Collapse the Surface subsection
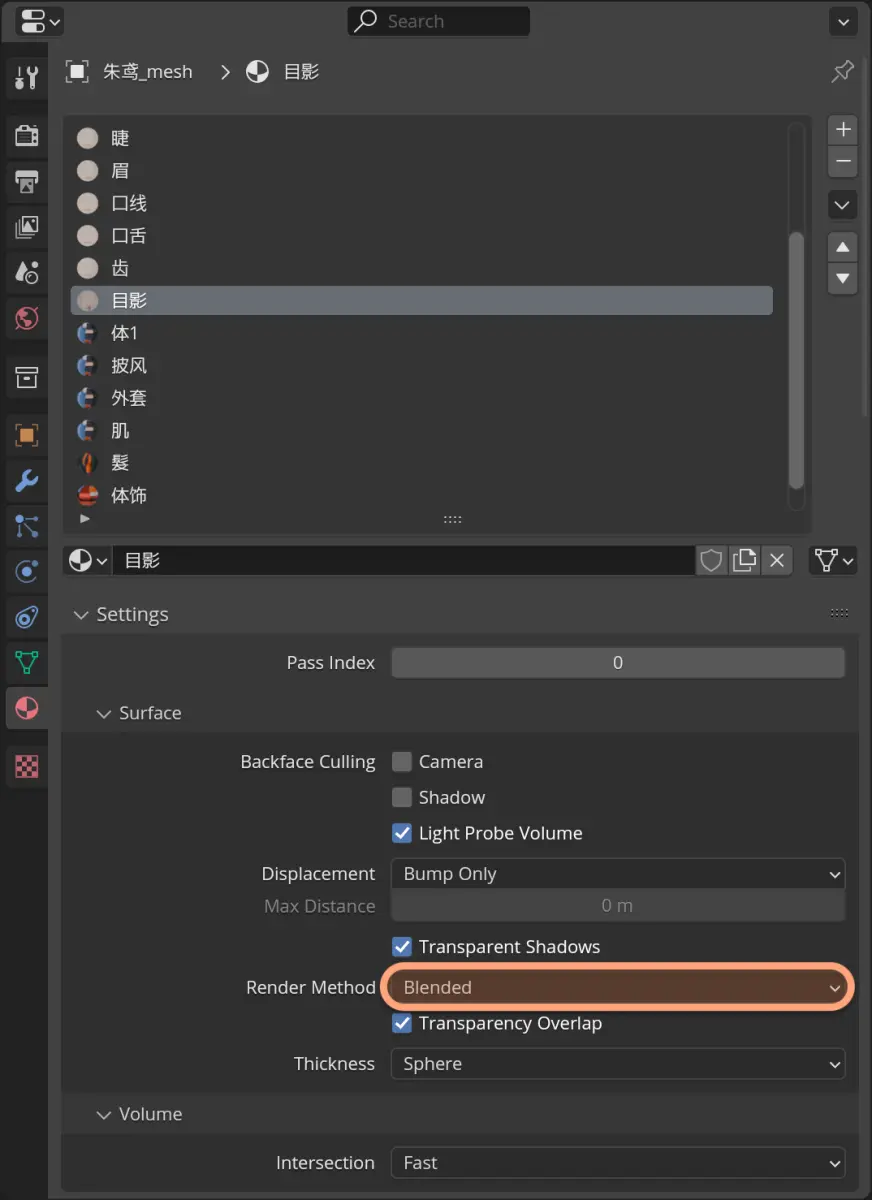 point(138,713)
